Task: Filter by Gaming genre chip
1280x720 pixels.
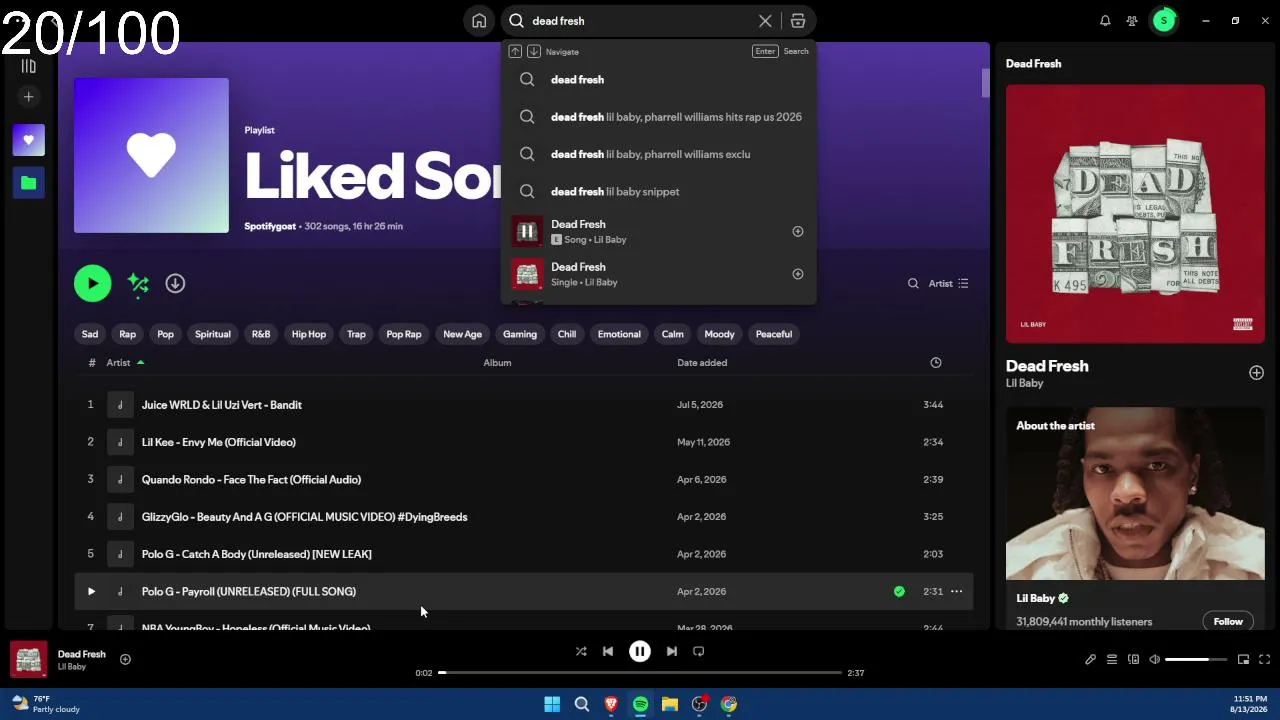Action: [520, 334]
